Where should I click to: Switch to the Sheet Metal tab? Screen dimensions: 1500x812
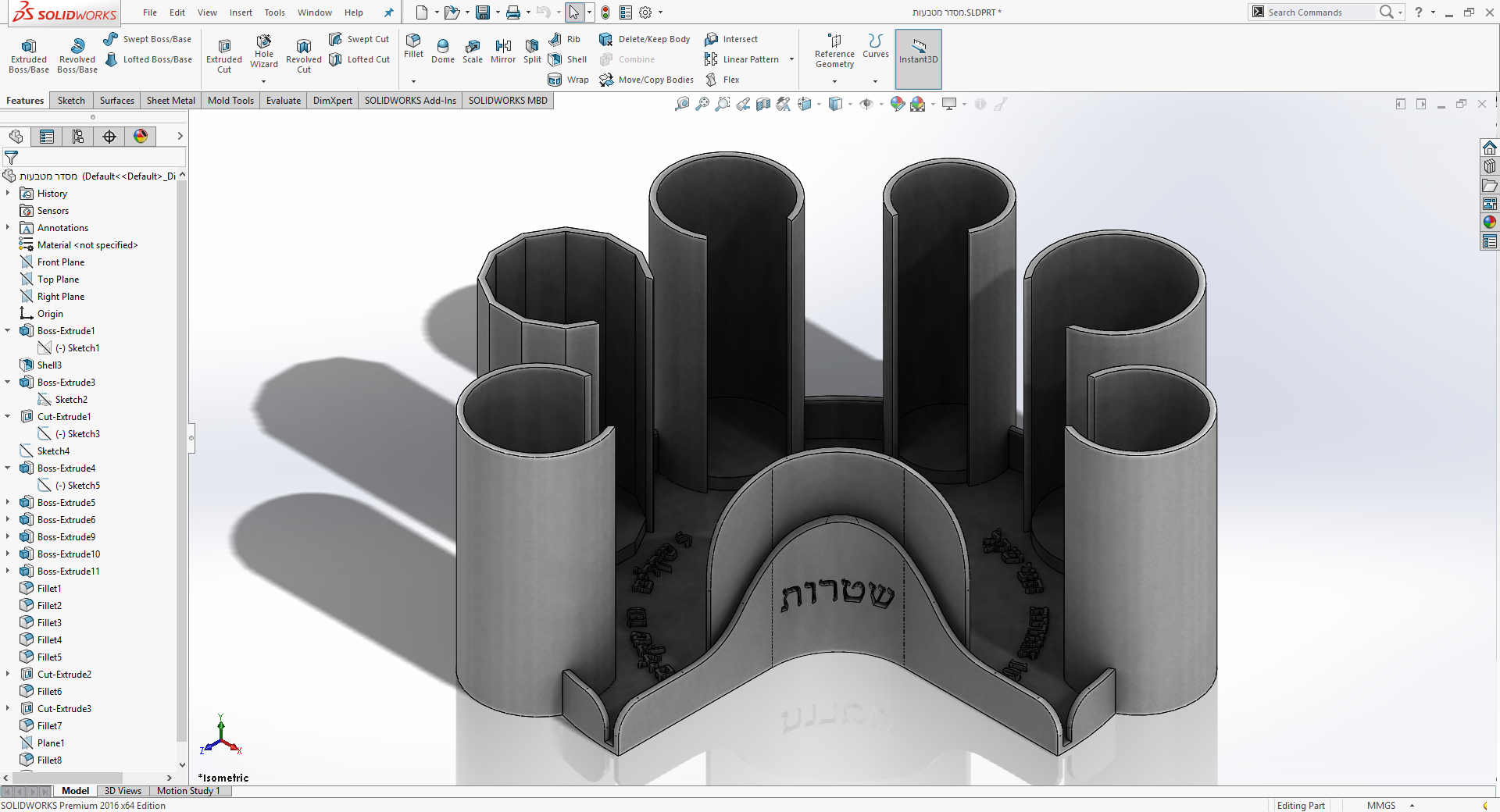(x=171, y=101)
